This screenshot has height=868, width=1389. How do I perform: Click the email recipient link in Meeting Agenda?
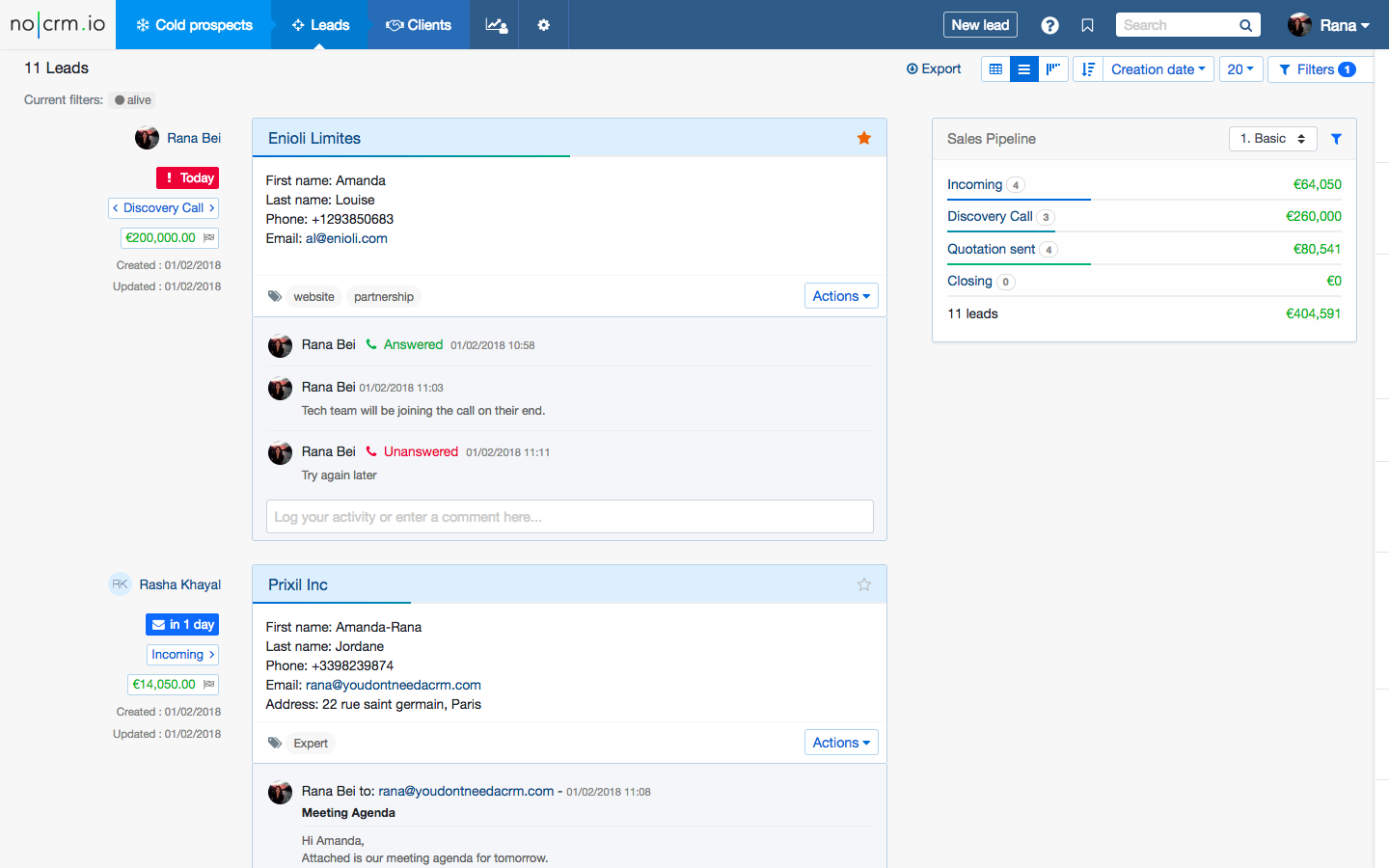[x=466, y=791]
